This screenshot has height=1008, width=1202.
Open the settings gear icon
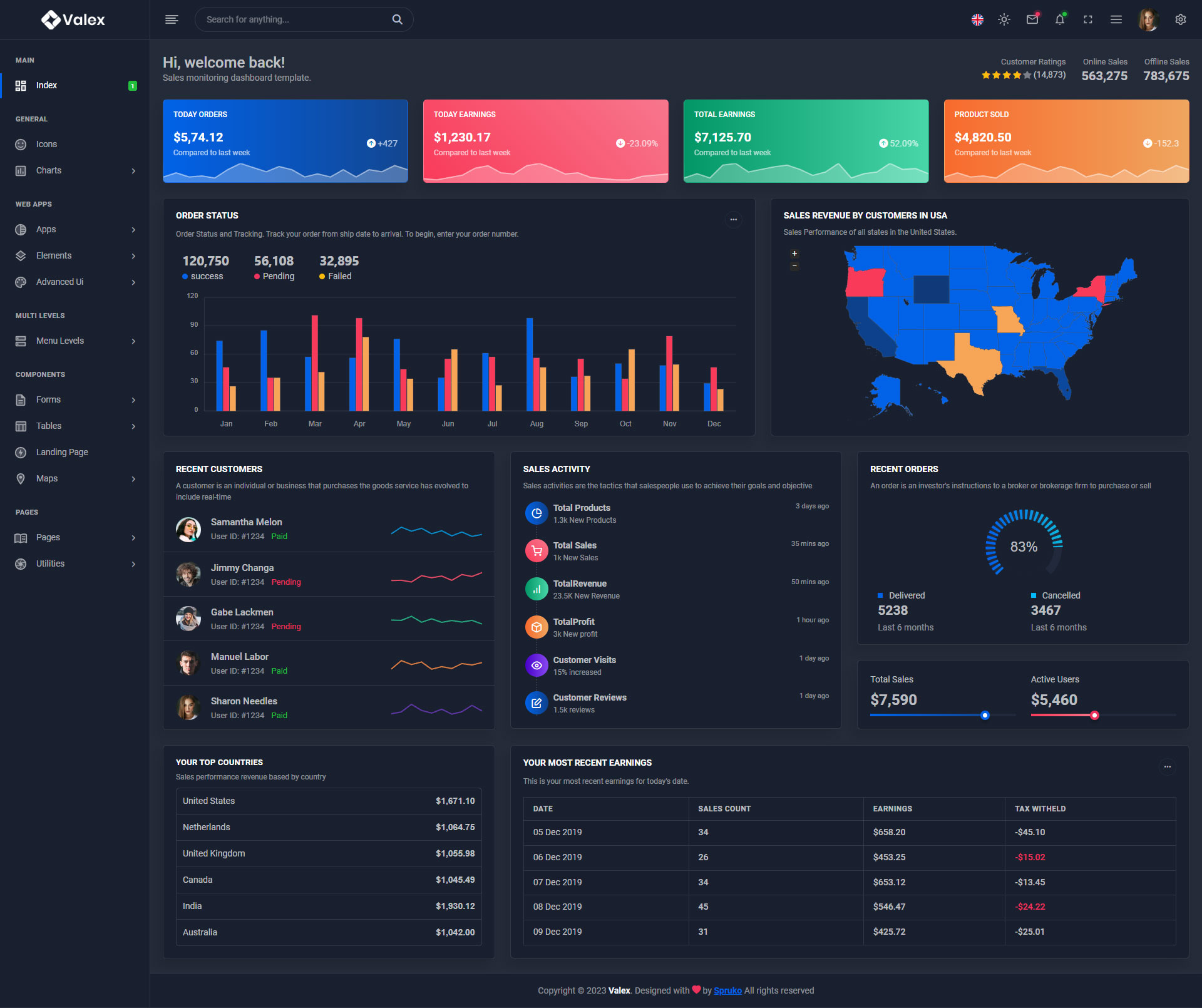point(1180,20)
